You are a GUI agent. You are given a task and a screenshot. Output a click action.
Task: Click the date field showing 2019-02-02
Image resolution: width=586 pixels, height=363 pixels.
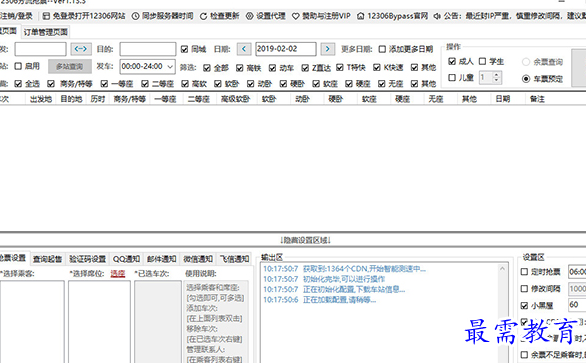point(286,49)
